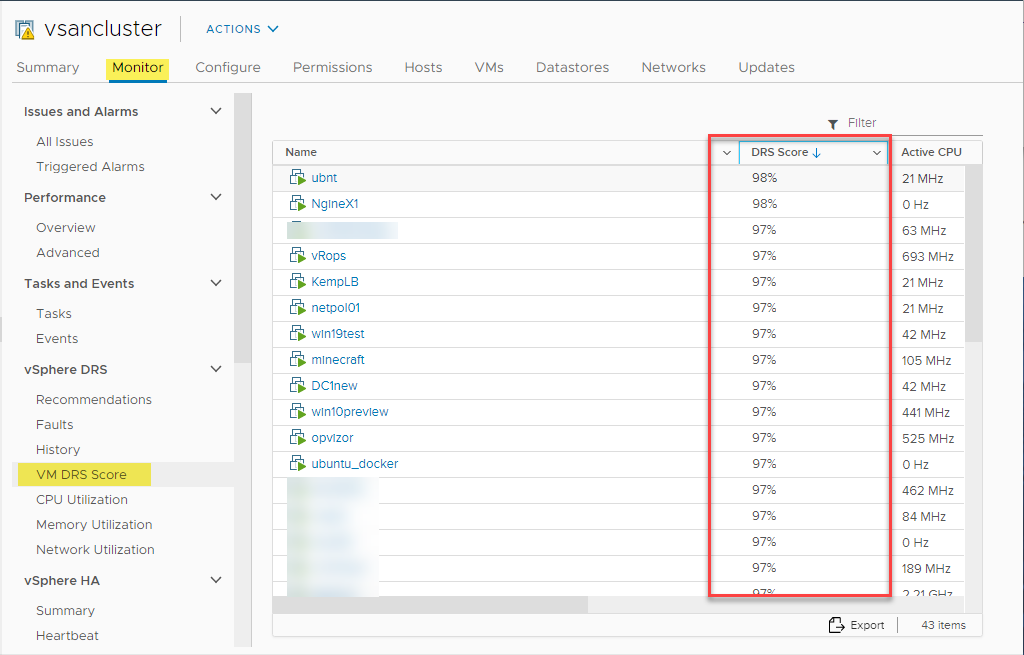
Task: Click the table vertical scrollbar thumb
Action: 973,253
